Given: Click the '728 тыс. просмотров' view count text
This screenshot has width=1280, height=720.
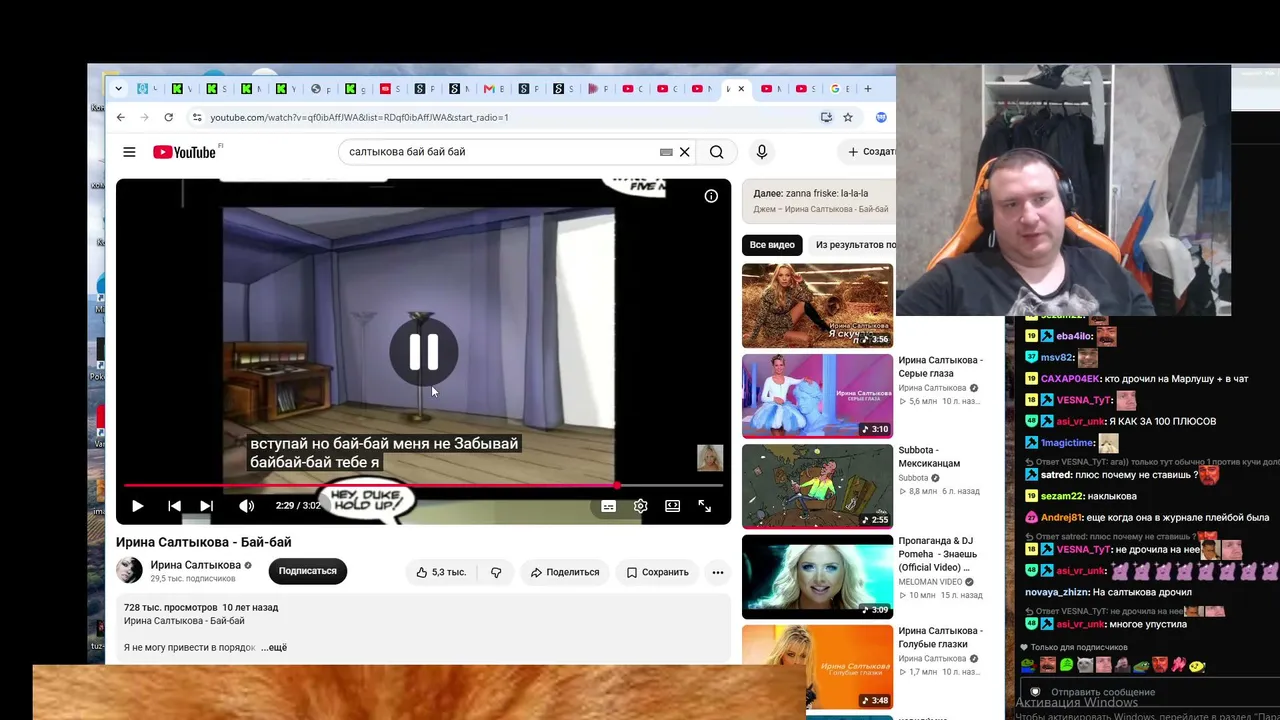Looking at the screenshot, I should coord(170,607).
